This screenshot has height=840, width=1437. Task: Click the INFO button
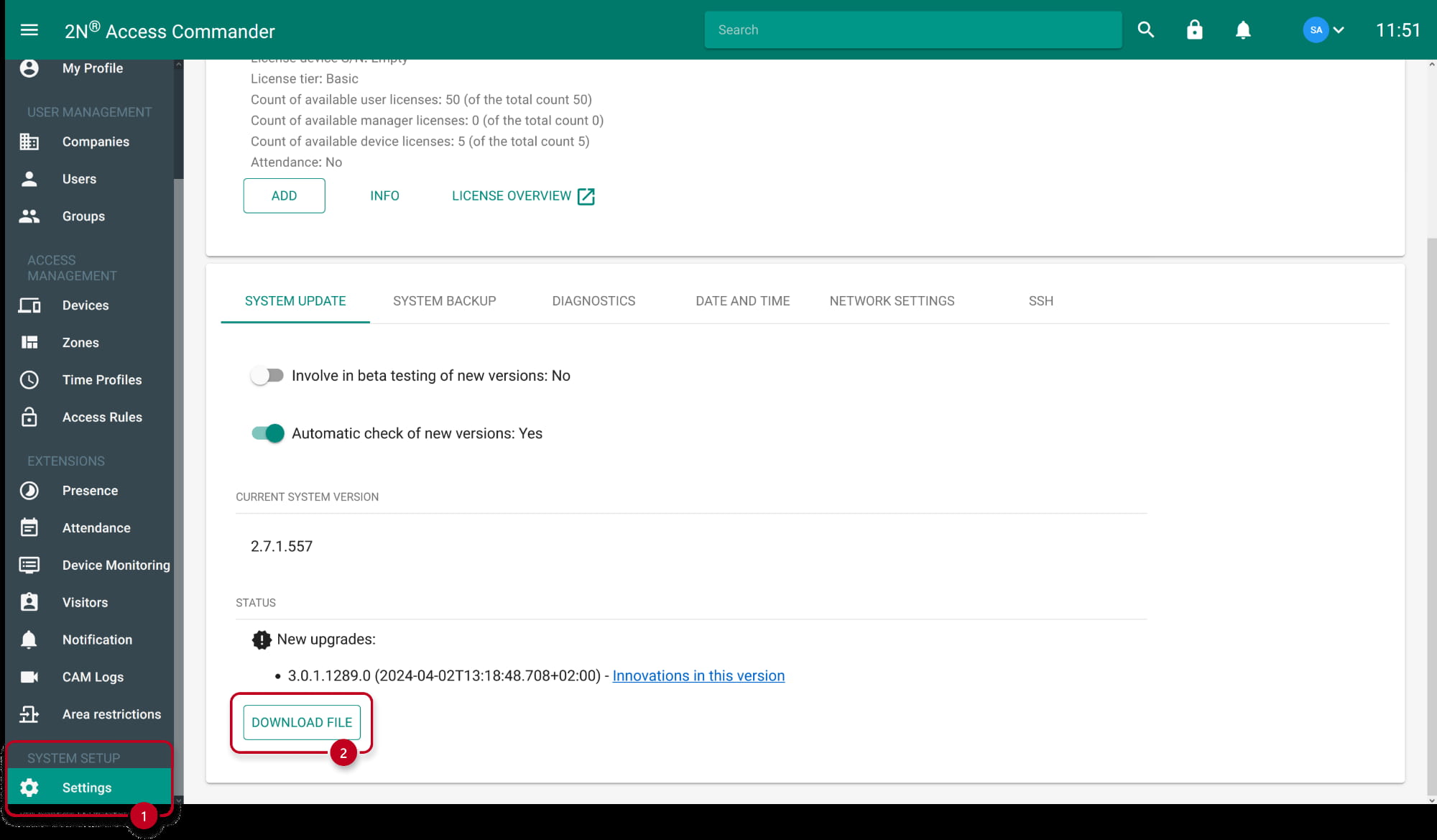point(384,195)
